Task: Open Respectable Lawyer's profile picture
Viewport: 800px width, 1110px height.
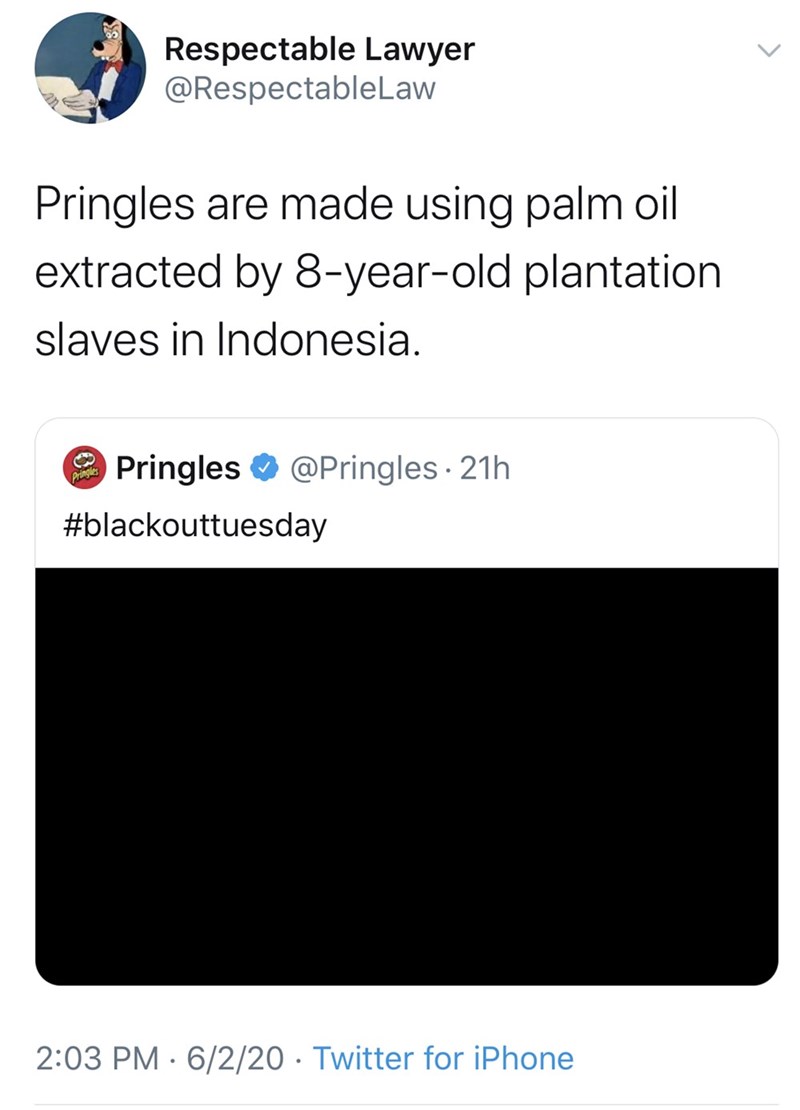Action: coord(91,68)
